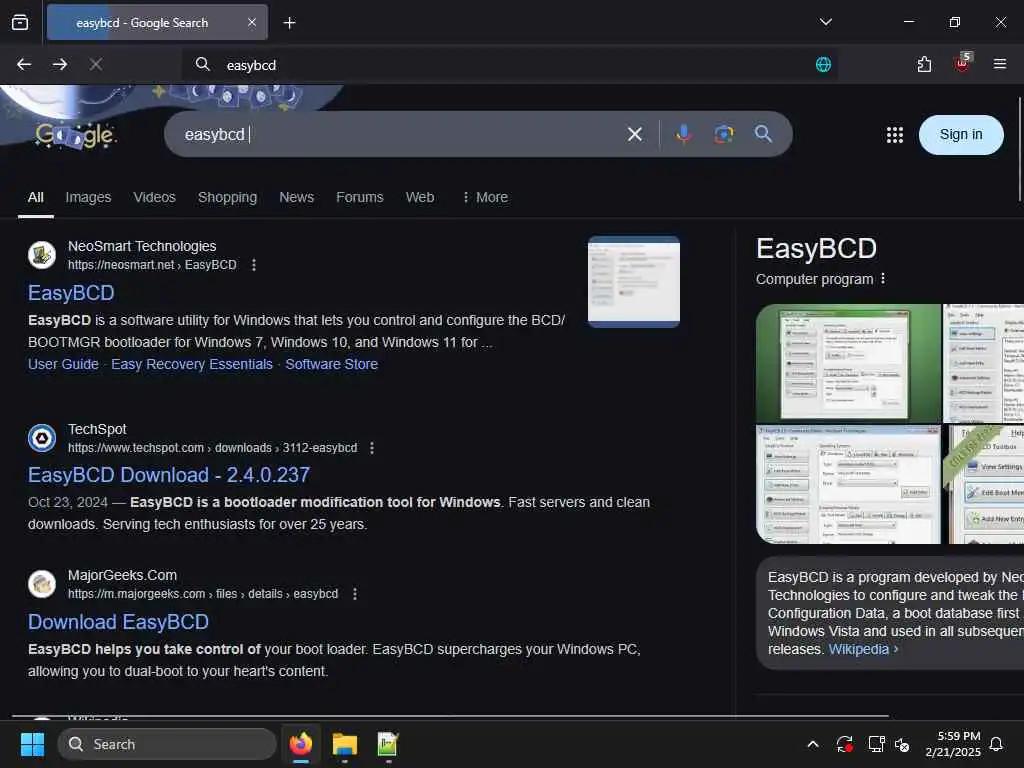
Task: Click the EasyBCD knowledge panel title
Action: [x=816, y=249]
